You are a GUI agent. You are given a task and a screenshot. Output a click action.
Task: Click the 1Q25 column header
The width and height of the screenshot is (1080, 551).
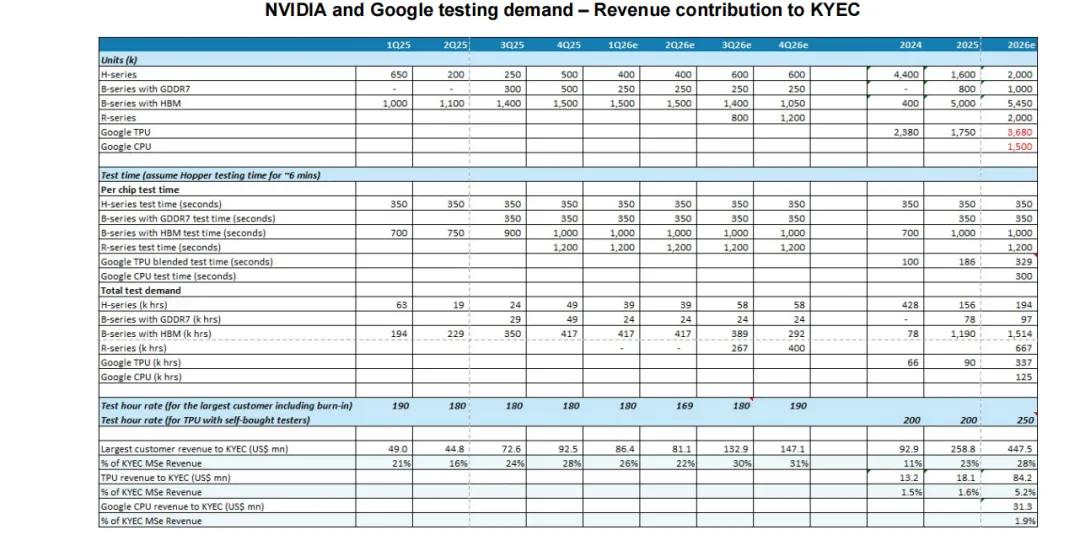(x=398, y=45)
